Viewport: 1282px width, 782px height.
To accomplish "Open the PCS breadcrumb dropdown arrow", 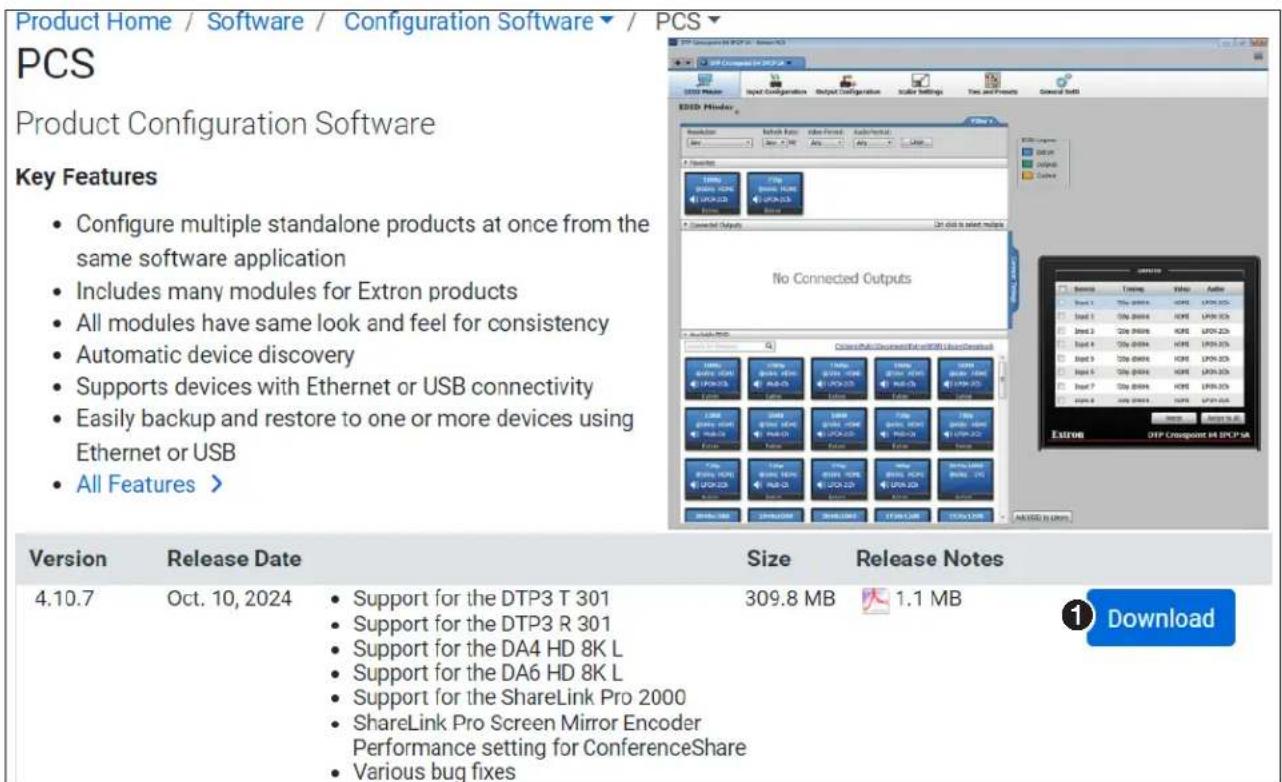I will [x=716, y=21].
